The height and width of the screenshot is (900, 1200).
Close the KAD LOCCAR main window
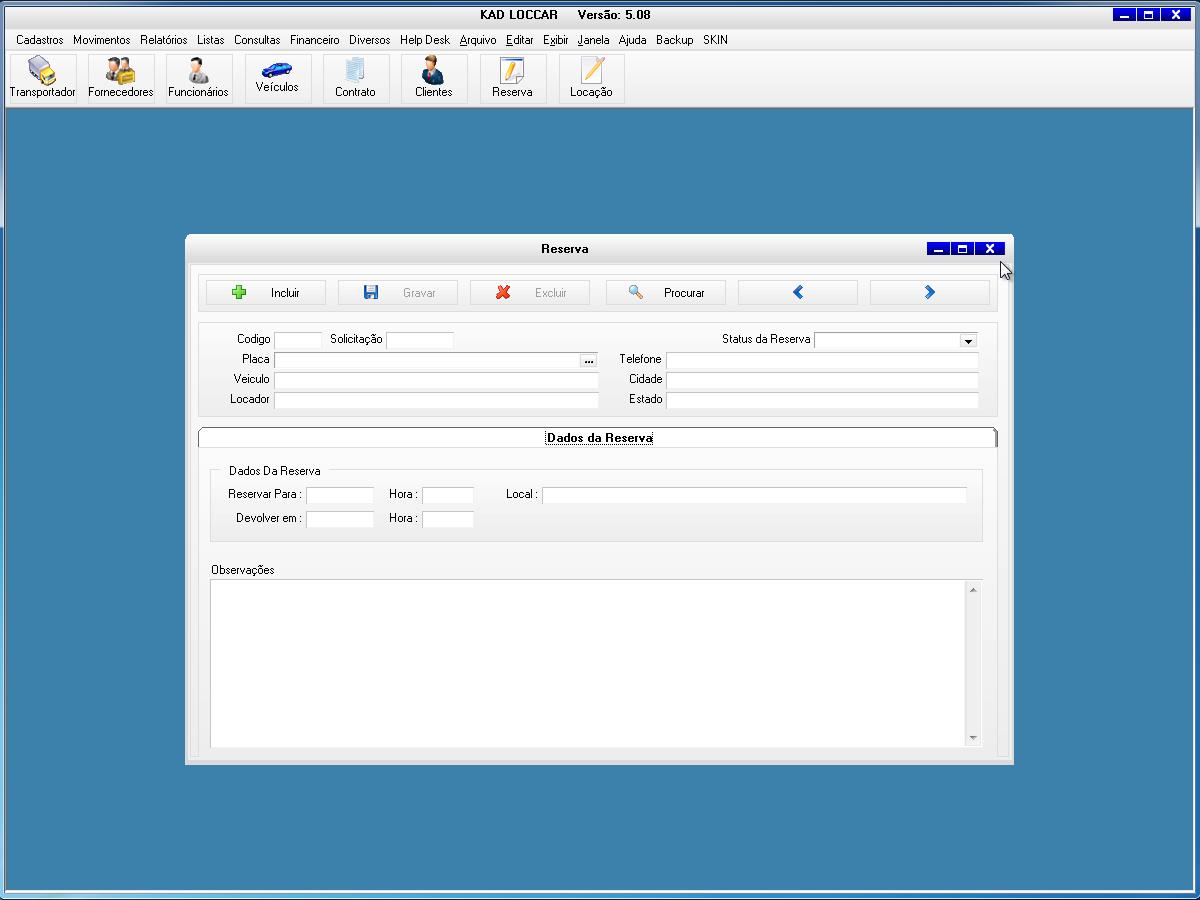pyautogui.click(x=1176, y=15)
